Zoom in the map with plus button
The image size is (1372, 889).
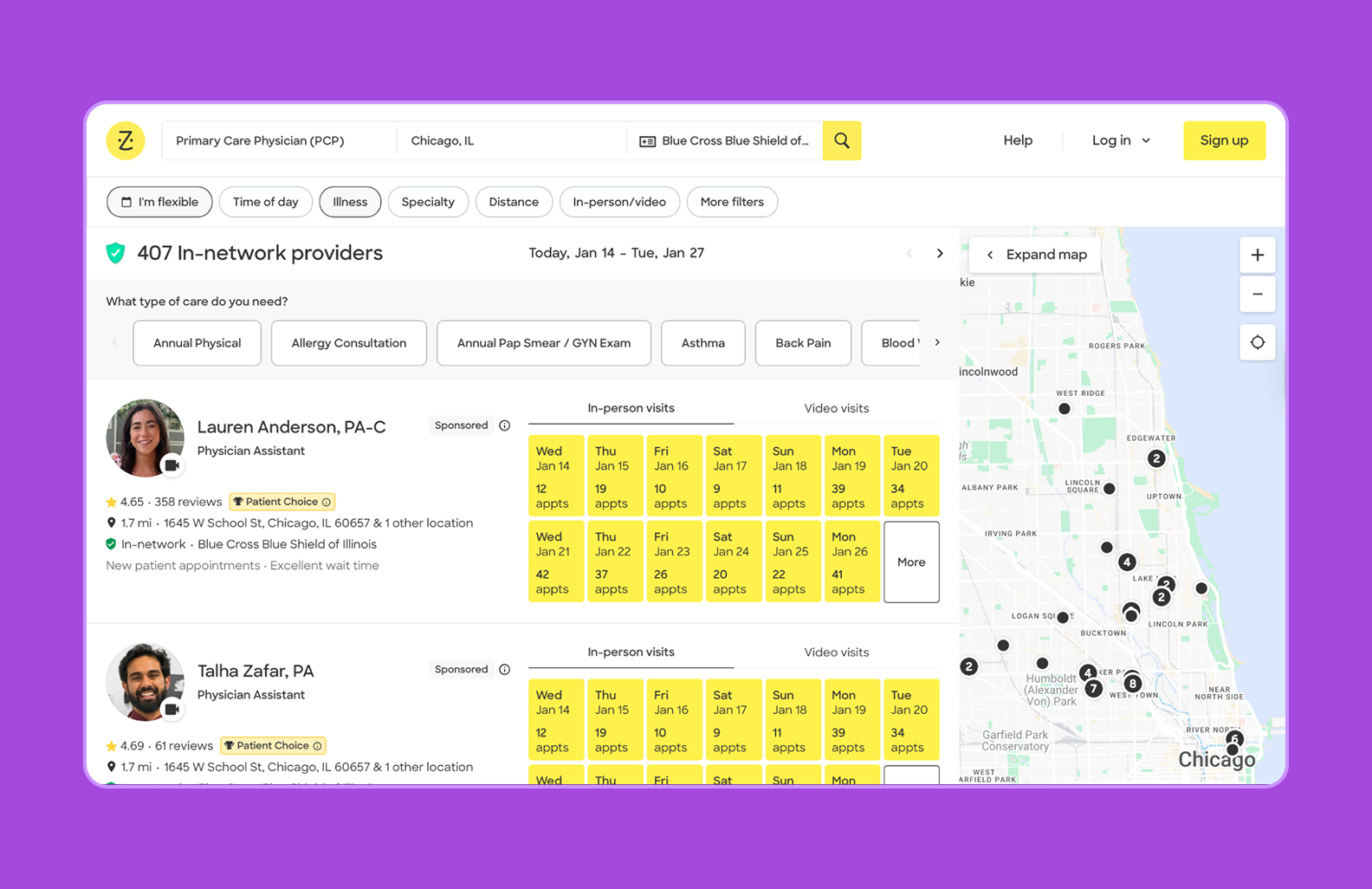[1258, 255]
